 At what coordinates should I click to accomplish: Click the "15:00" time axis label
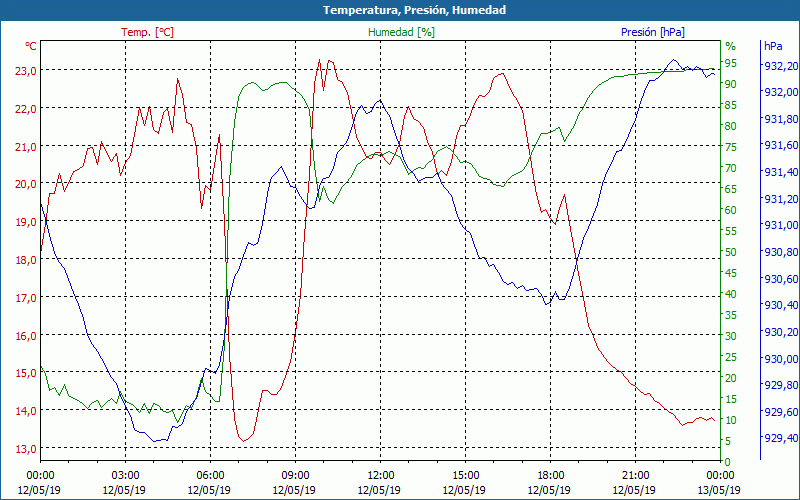(x=465, y=476)
